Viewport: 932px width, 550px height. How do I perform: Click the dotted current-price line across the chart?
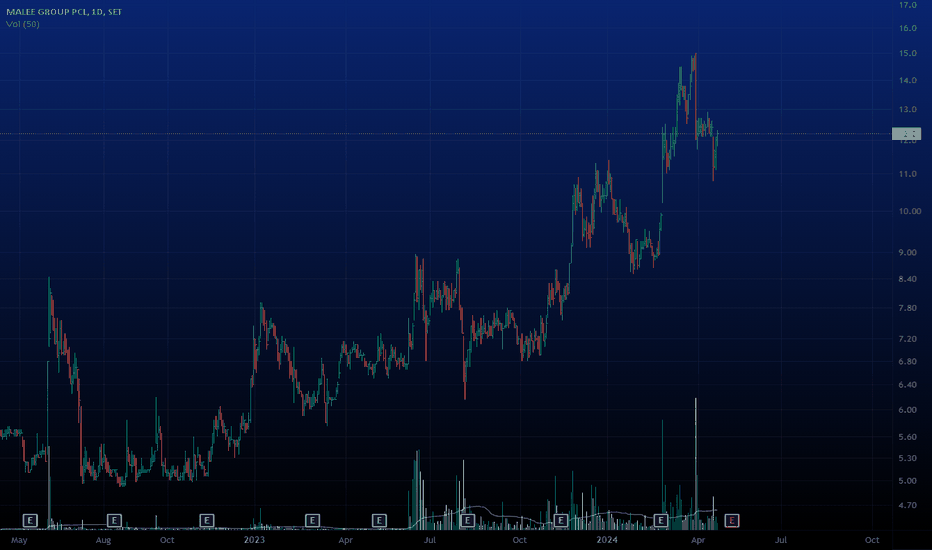pyautogui.click(x=446, y=134)
